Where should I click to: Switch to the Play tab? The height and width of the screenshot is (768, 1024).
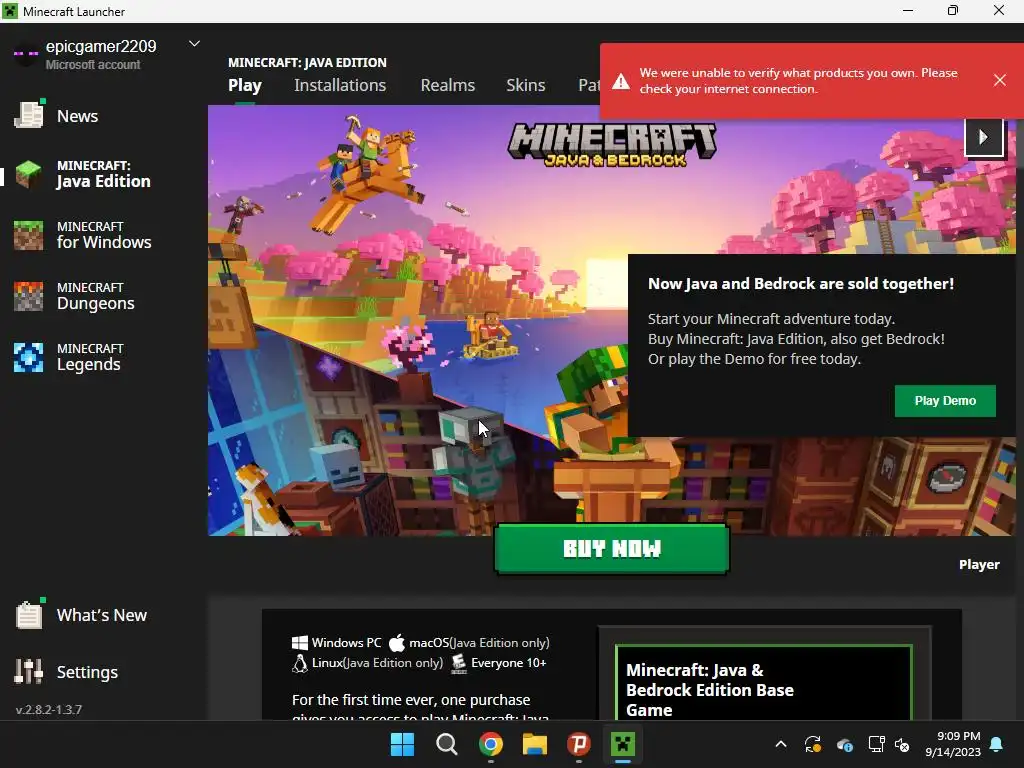click(245, 86)
